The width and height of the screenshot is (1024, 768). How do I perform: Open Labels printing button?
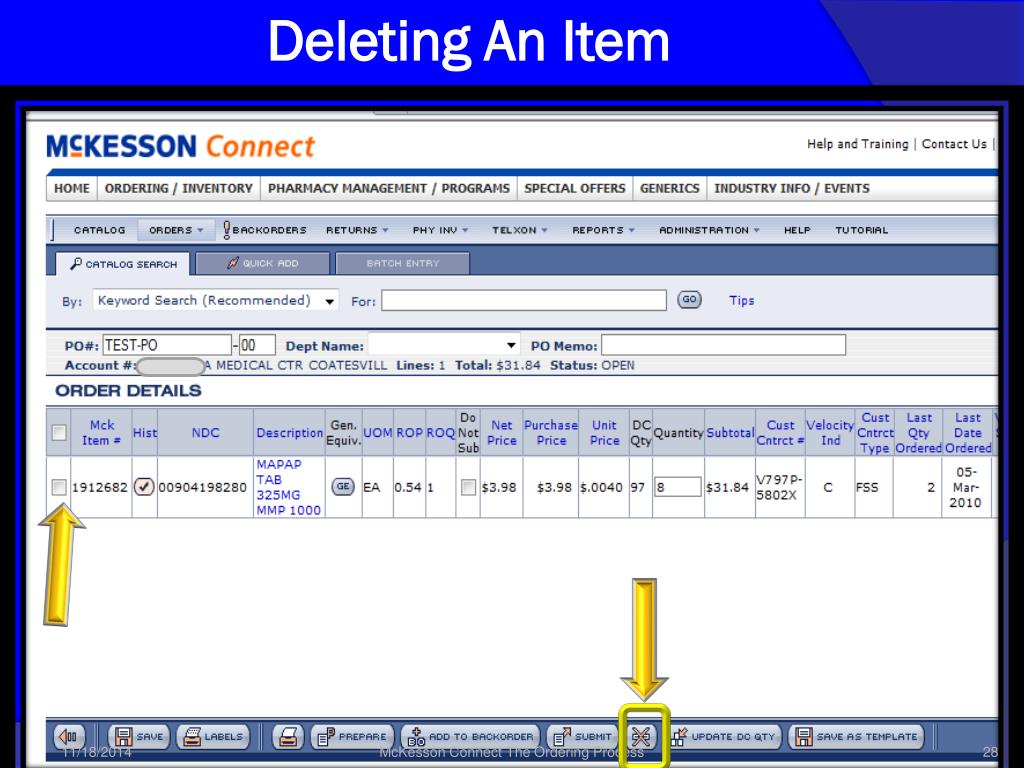[x=213, y=737]
